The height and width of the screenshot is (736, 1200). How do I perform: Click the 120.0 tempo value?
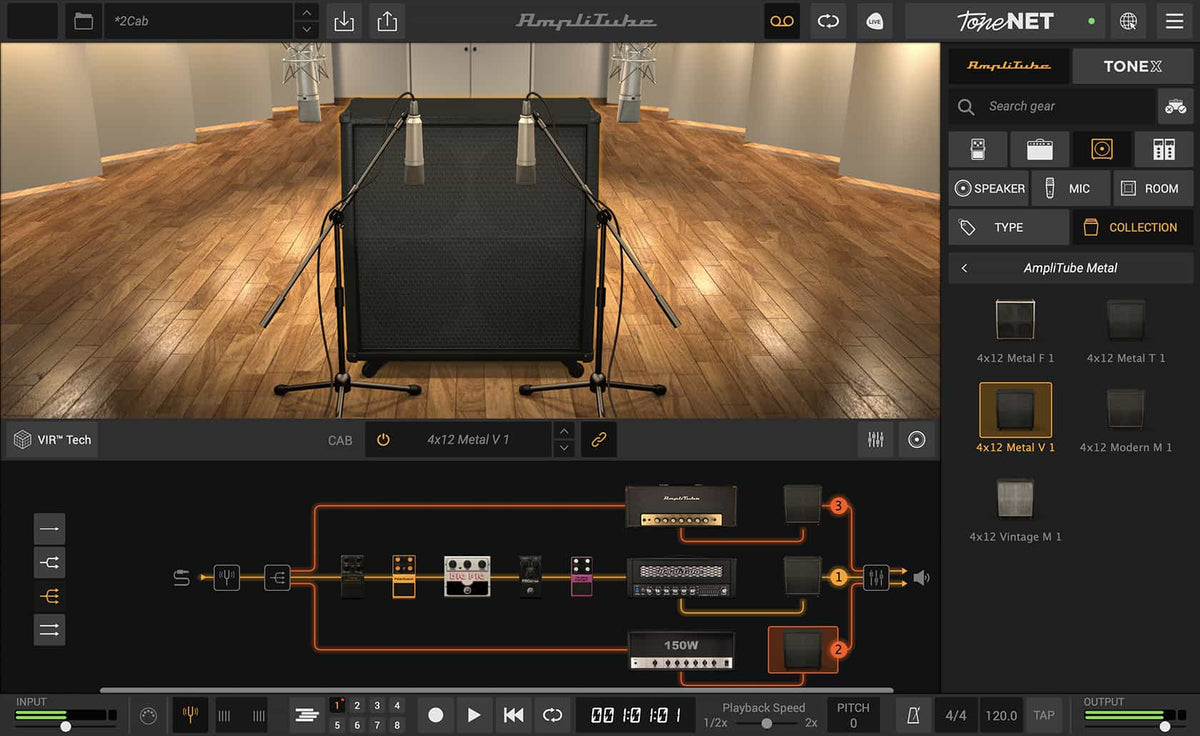point(1001,715)
